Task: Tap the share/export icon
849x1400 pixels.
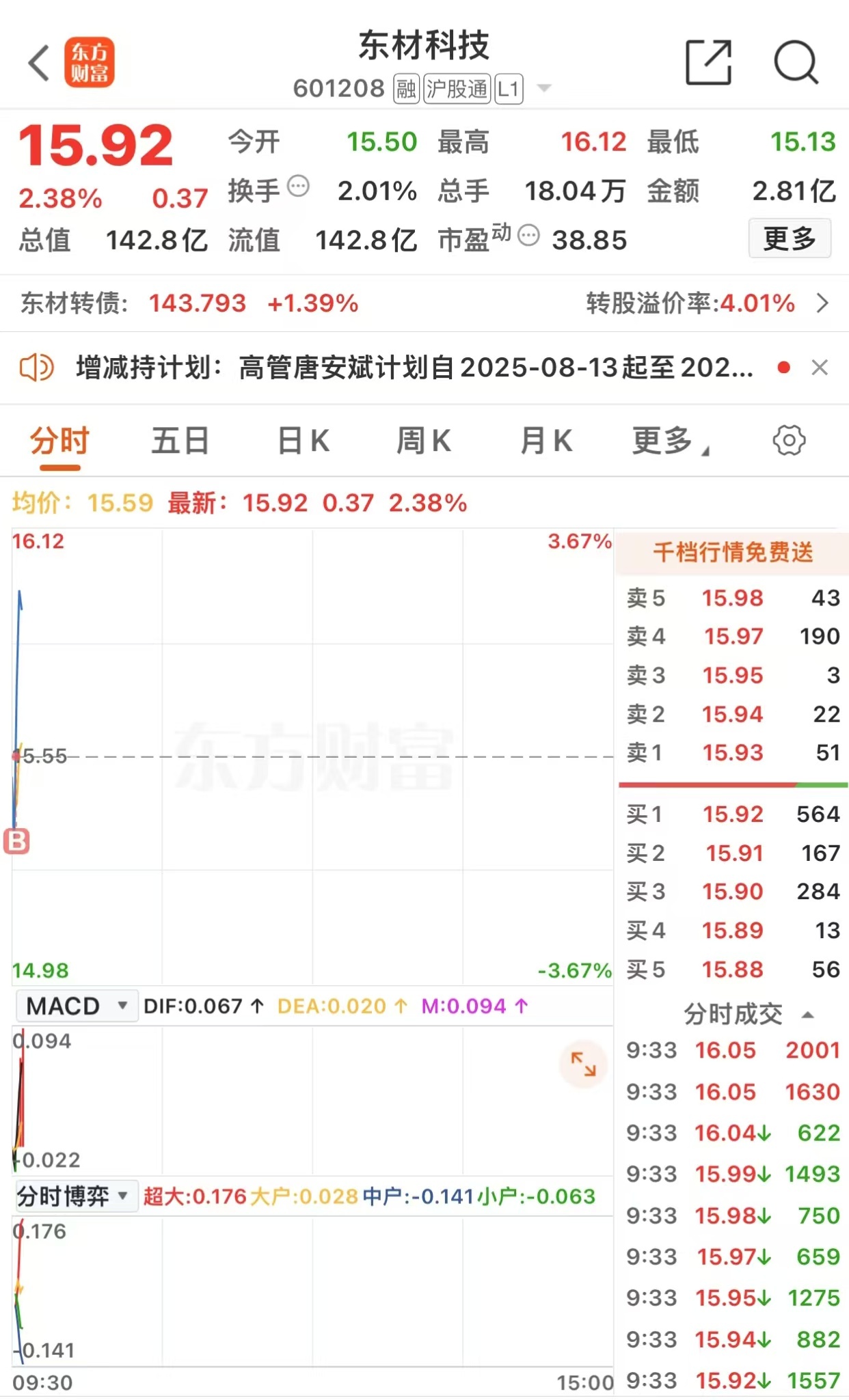Action: 709,63
